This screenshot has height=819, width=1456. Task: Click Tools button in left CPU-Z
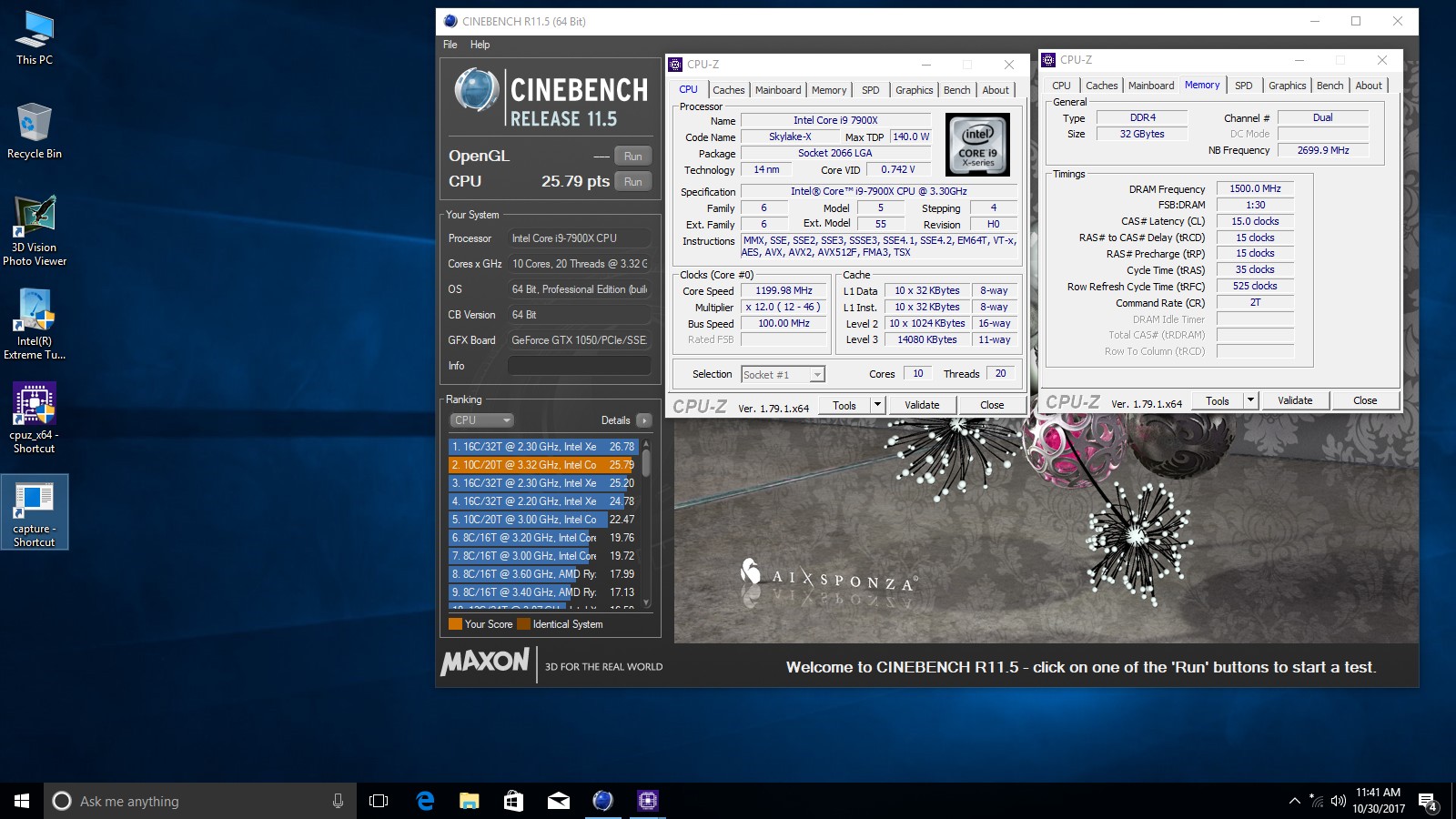pos(844,405)
